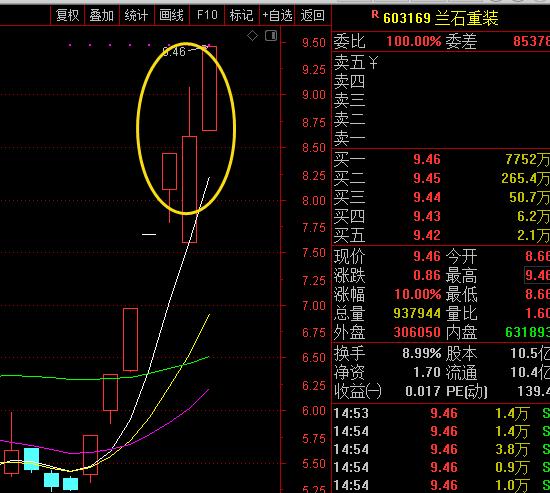Viewport: 550px width, 493px height.
Task: Click 外盘 value 306050
Action: (x=417, y=332)
